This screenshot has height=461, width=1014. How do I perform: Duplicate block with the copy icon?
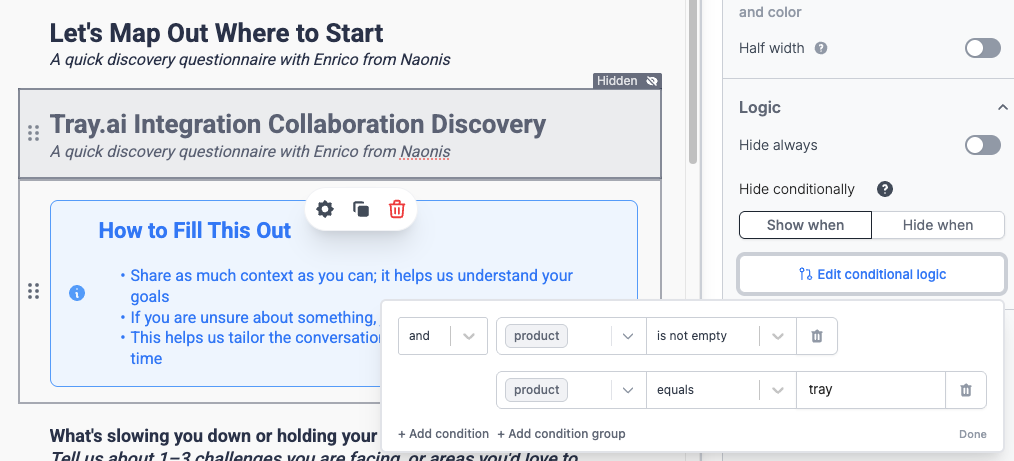[x=361, y=209]
